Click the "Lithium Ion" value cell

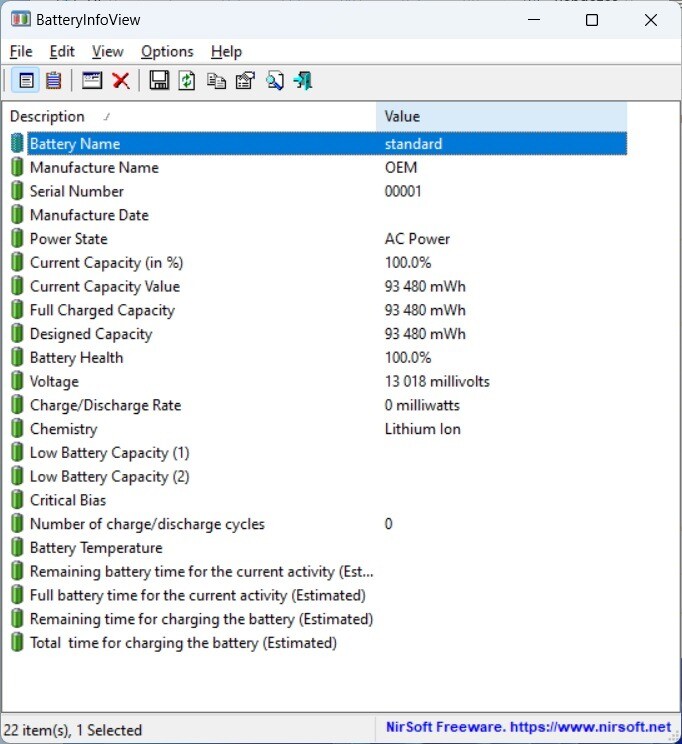tap(422, 428)
